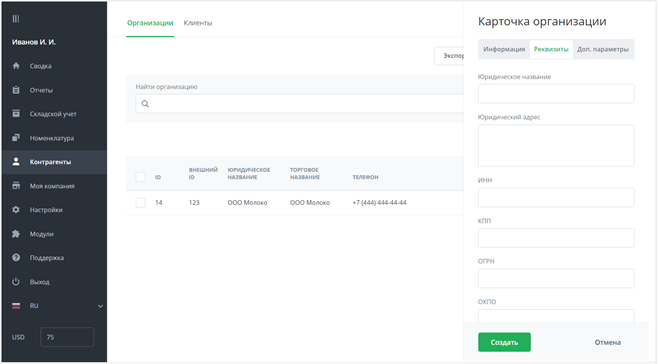Open Номенклатура section
This screenshot has width=658, height=364.
[x=53, y=138]
